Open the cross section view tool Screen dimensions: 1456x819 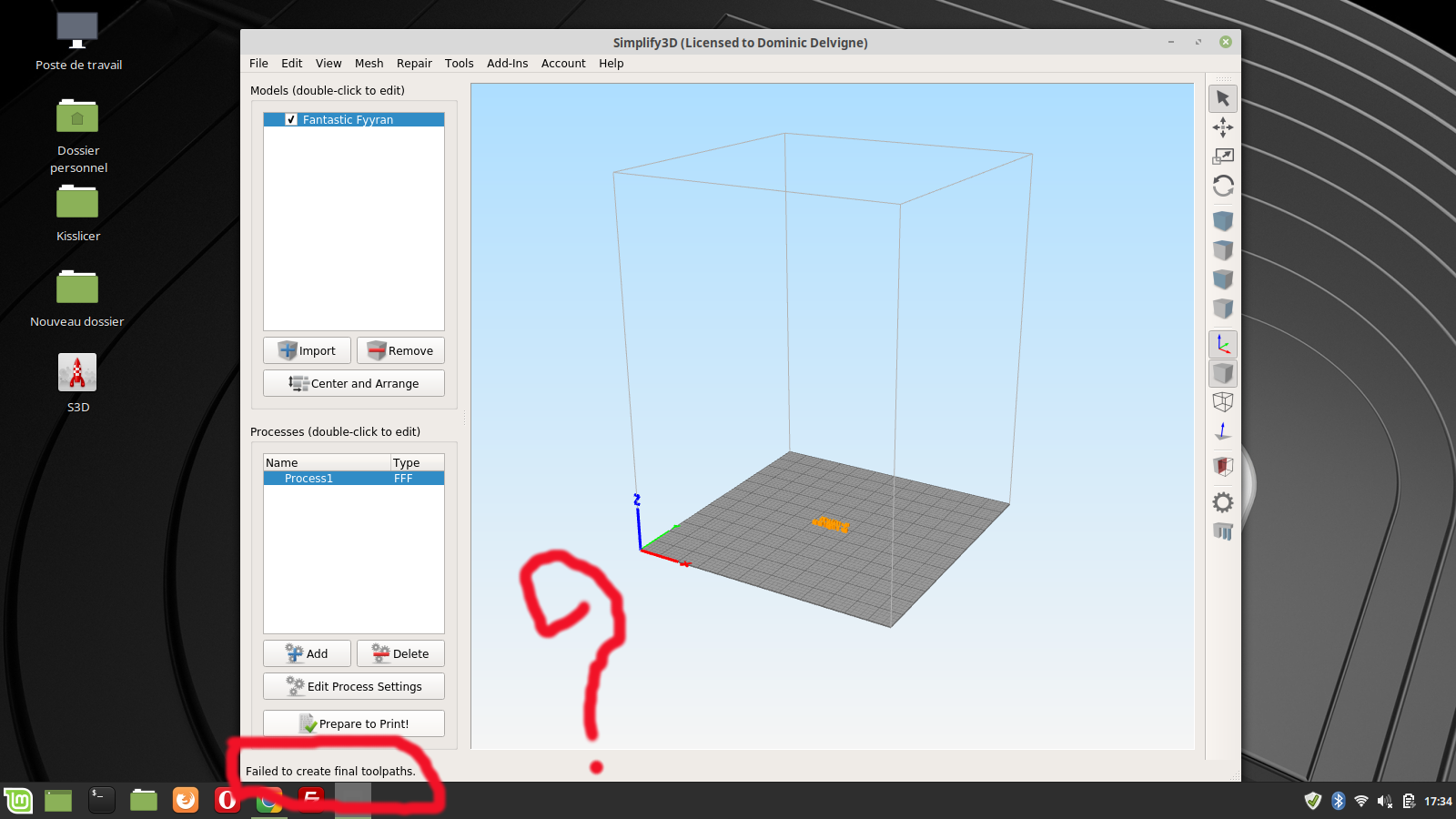coord(1223,467)
